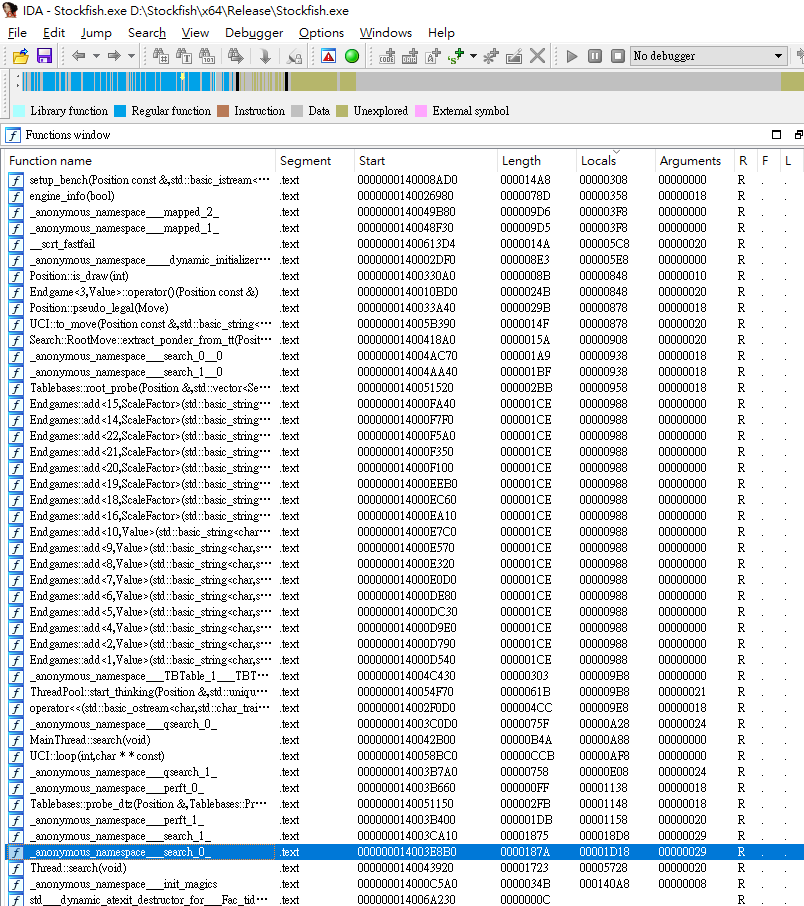
Task: Open the Help menu
Action: coord(441,33)
